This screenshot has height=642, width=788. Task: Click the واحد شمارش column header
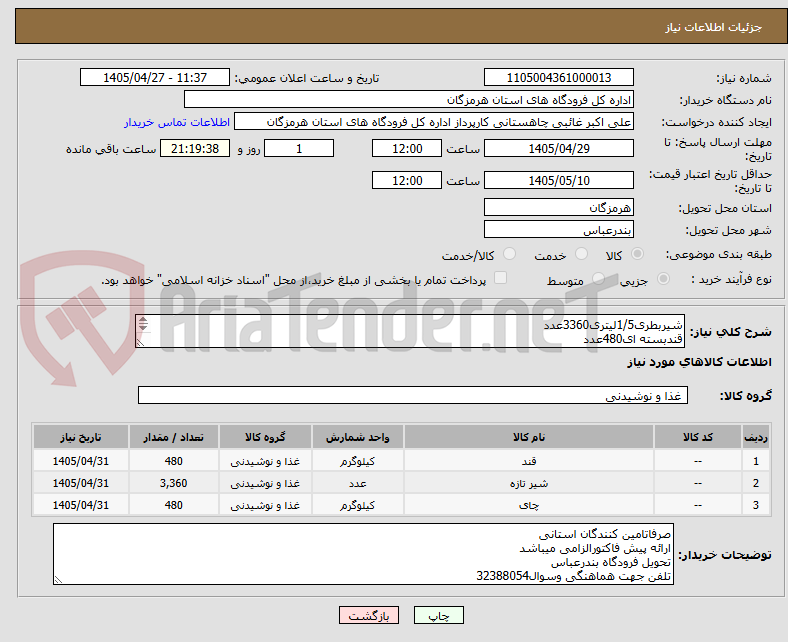357,437
